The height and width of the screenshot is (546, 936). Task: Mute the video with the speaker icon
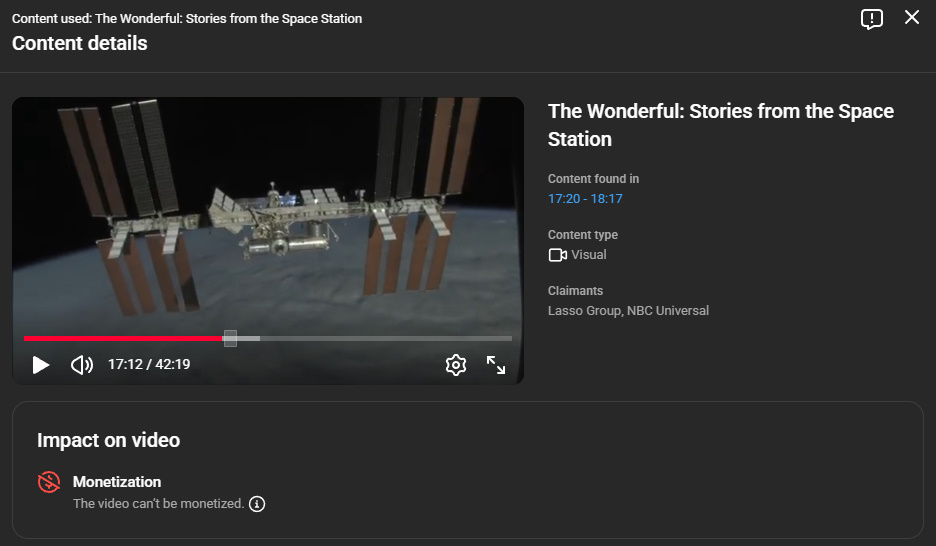coord(82,365)
